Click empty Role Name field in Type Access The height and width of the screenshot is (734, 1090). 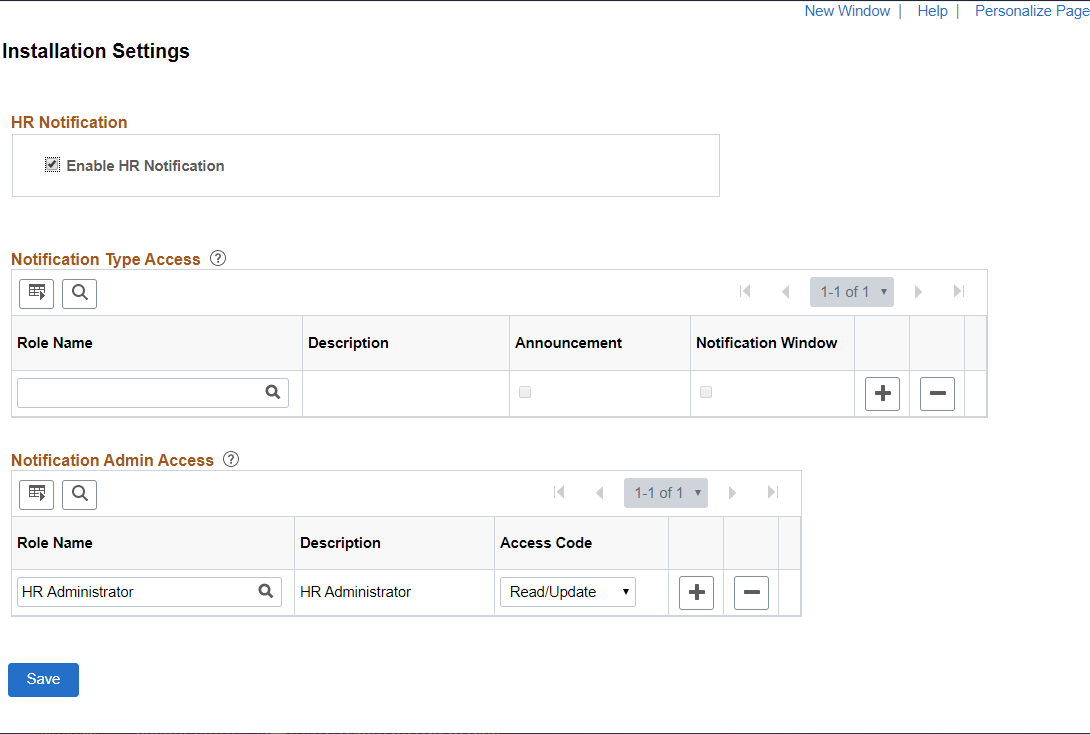pyautogui.click(x=152, y=393)
